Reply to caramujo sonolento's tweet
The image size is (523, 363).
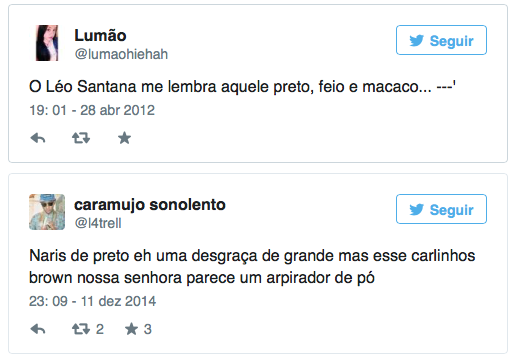click(38, 329)
